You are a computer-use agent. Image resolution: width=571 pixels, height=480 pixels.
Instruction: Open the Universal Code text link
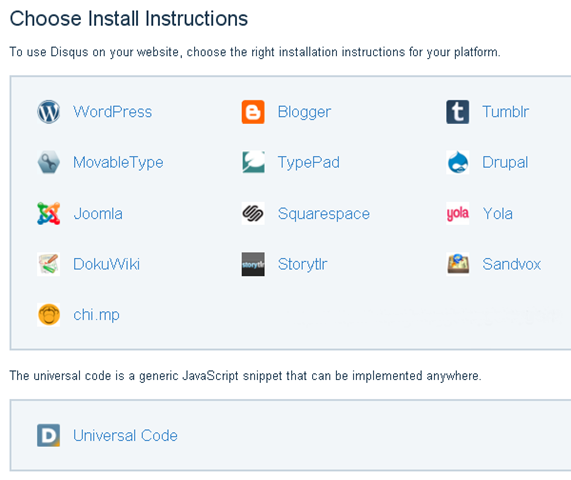(125, 435)
